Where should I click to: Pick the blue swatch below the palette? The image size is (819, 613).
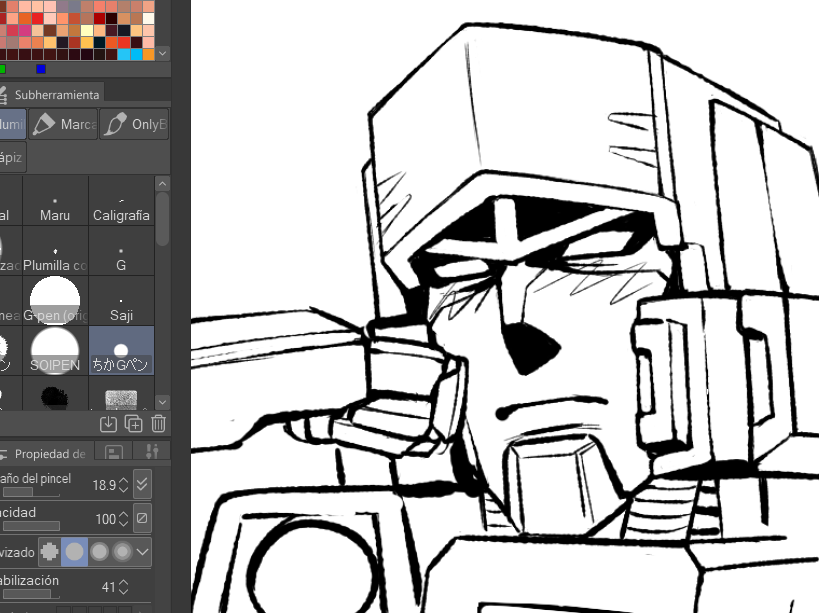pos(41,69)
